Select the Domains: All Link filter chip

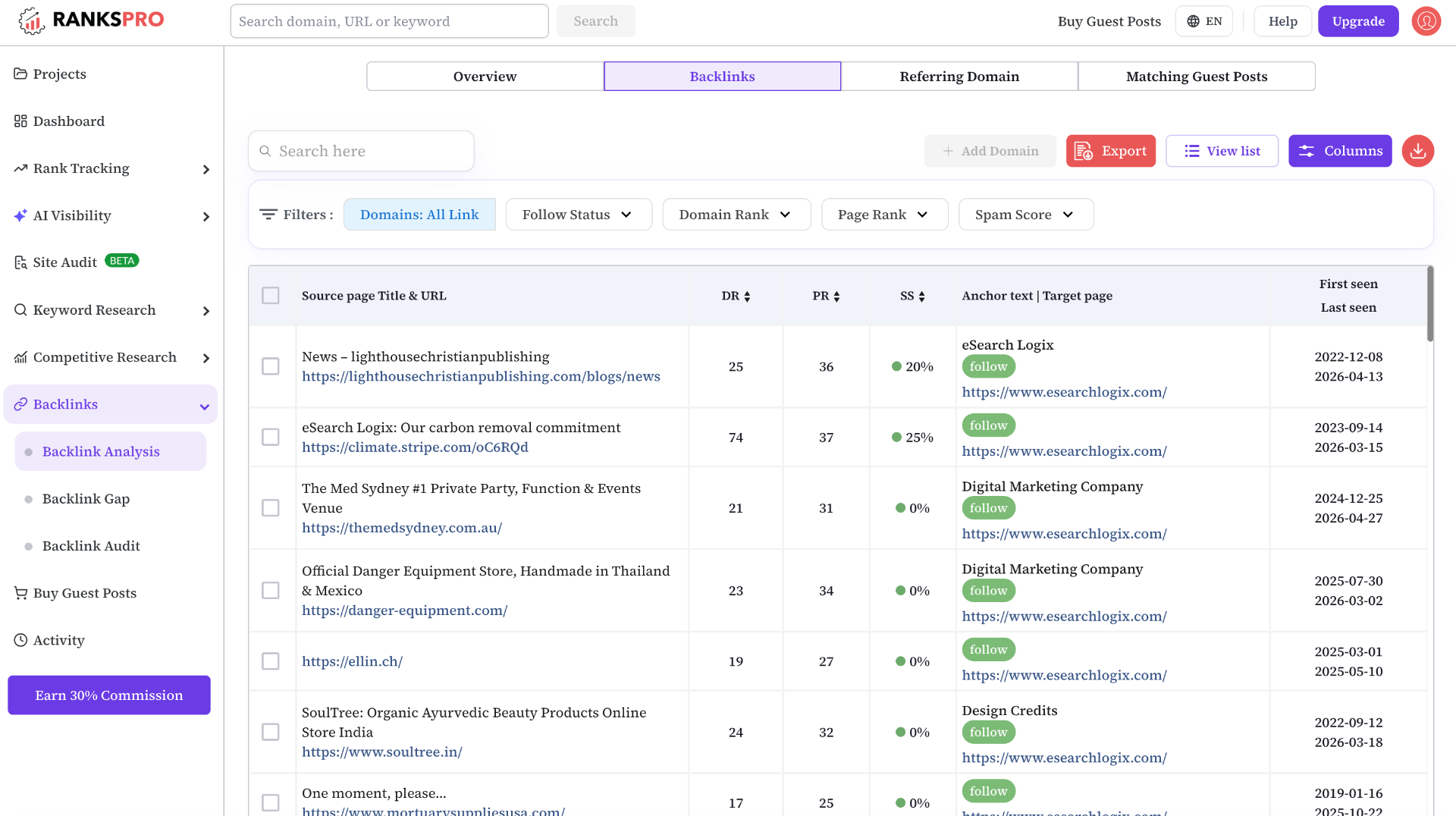point(419,215)
